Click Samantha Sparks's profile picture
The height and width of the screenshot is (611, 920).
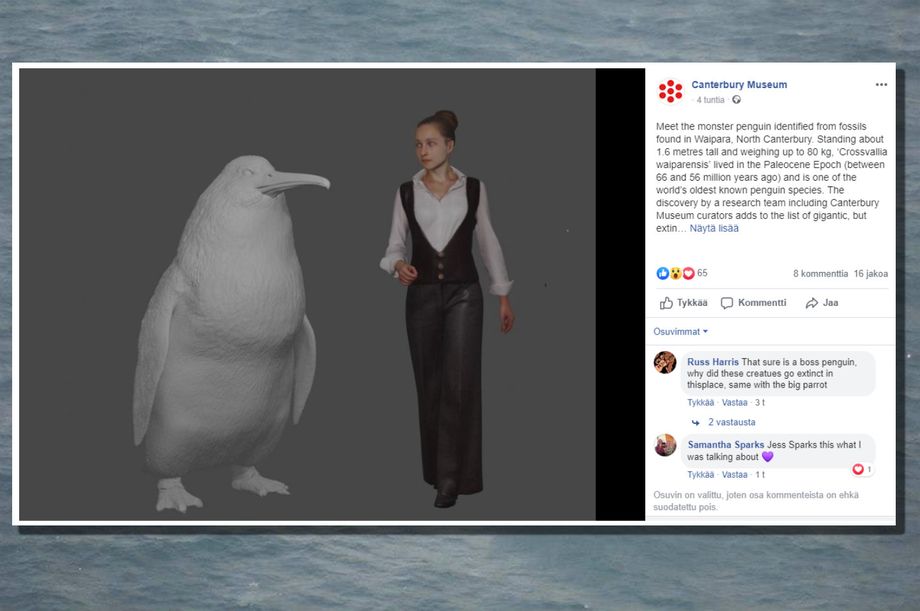[x=666, y=445]
